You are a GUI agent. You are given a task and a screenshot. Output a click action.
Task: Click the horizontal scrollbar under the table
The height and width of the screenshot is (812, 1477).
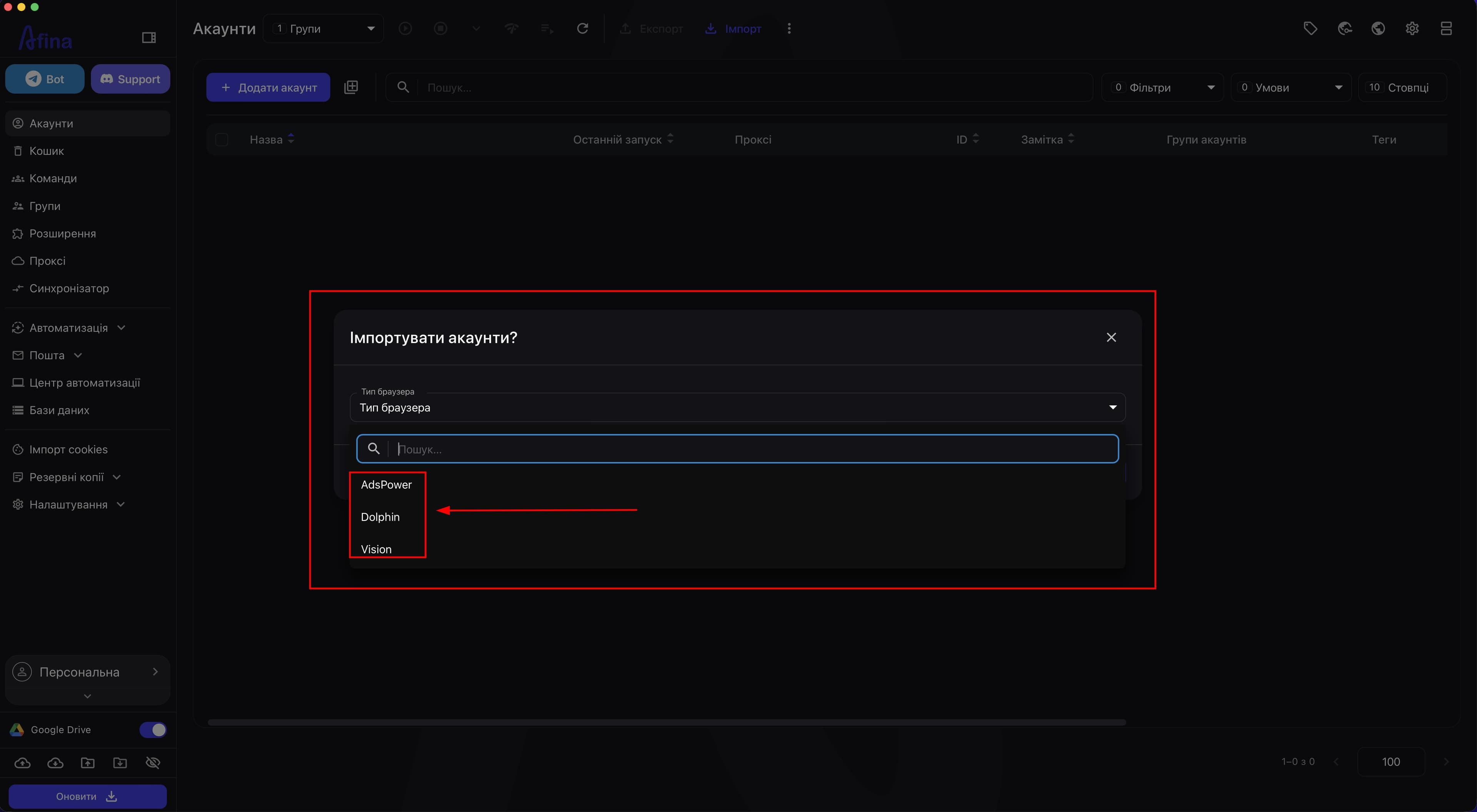666,722
